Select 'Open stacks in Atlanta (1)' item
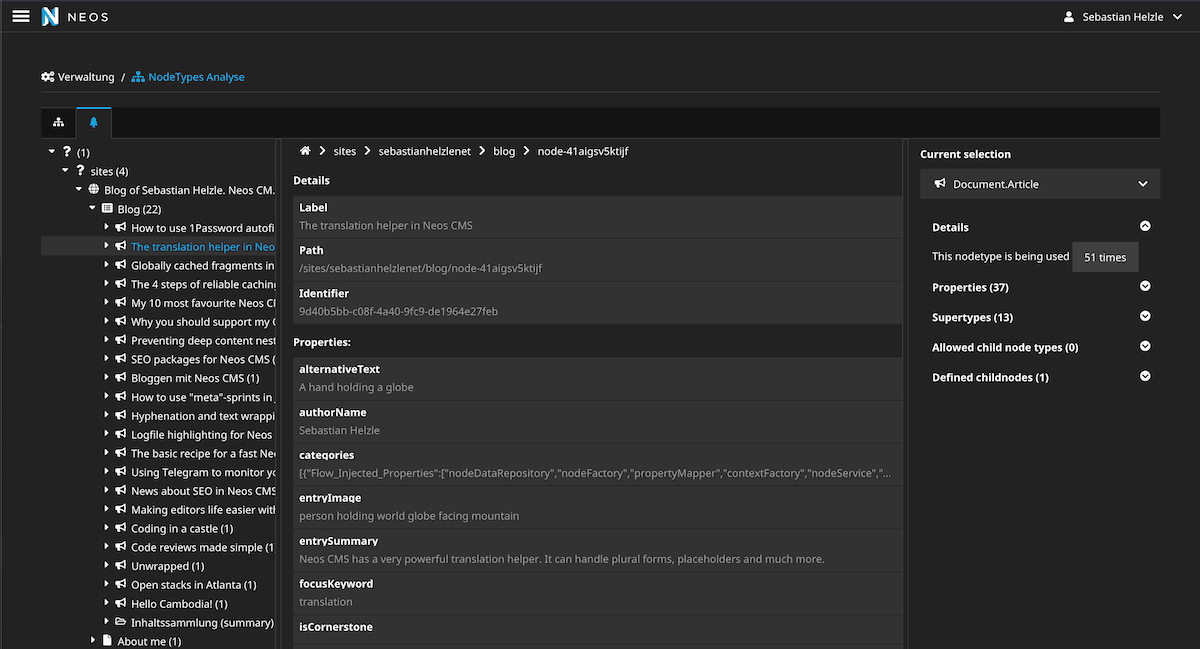This screenshot has width=1200, height=649. tap(194, 585)
